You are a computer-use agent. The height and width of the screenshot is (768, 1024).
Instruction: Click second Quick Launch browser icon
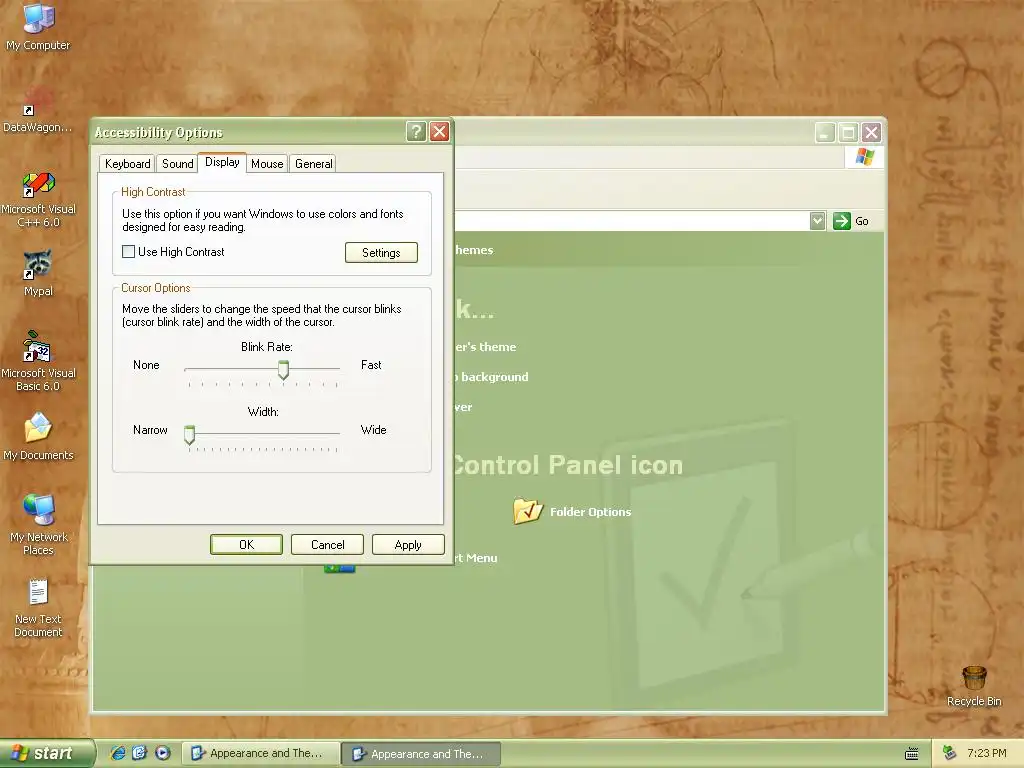coord(140,753)
